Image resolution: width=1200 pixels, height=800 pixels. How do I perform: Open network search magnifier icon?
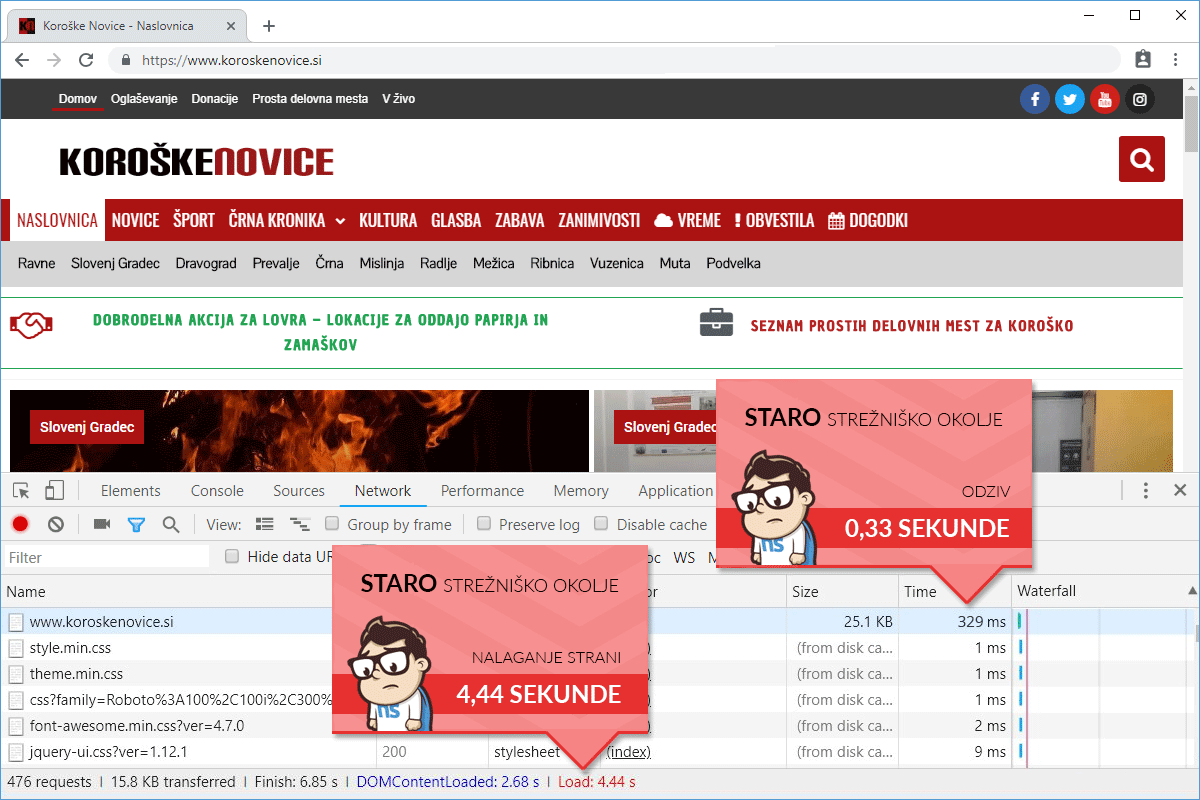click(171, 524)
